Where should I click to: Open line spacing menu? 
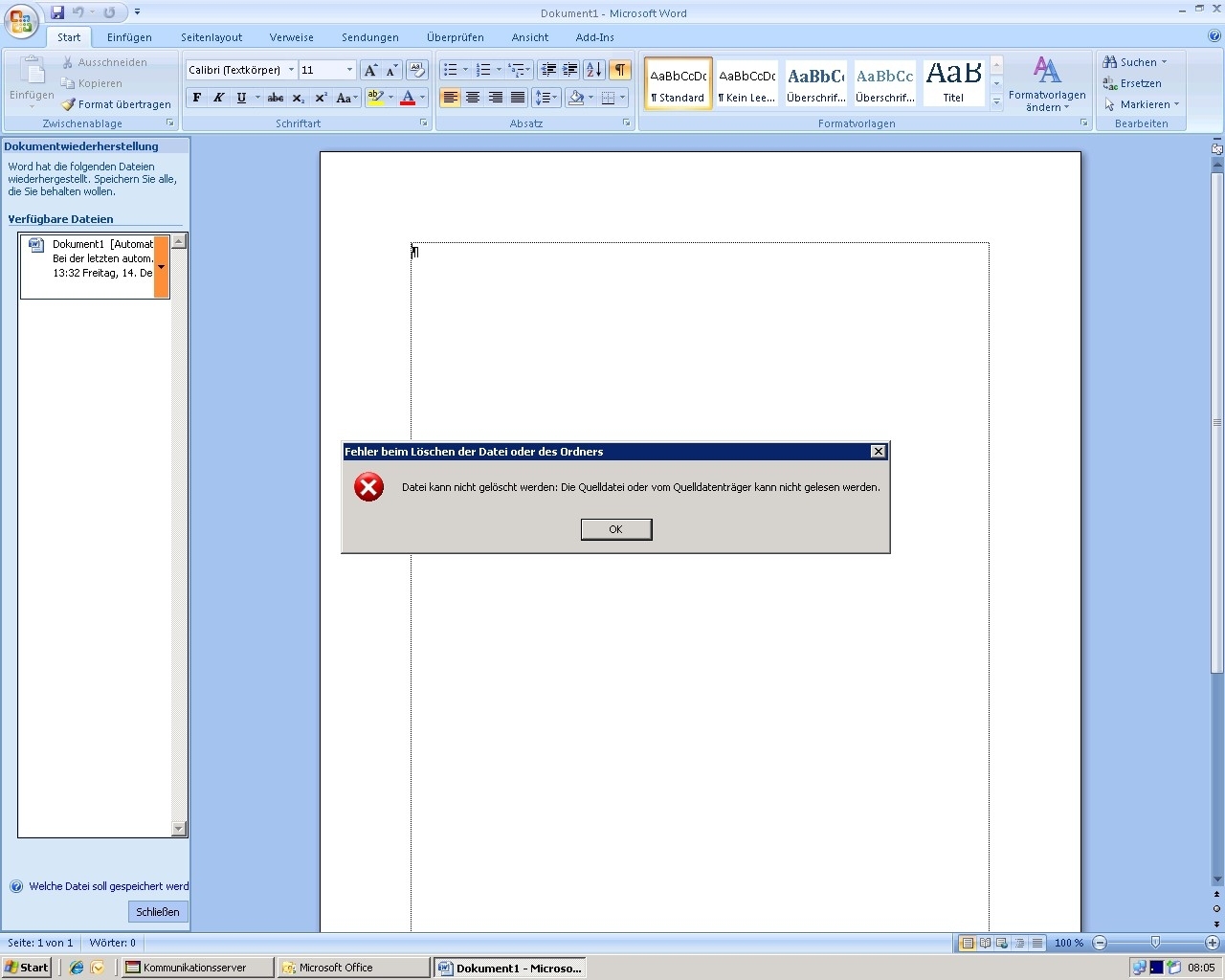pos(546,98)
